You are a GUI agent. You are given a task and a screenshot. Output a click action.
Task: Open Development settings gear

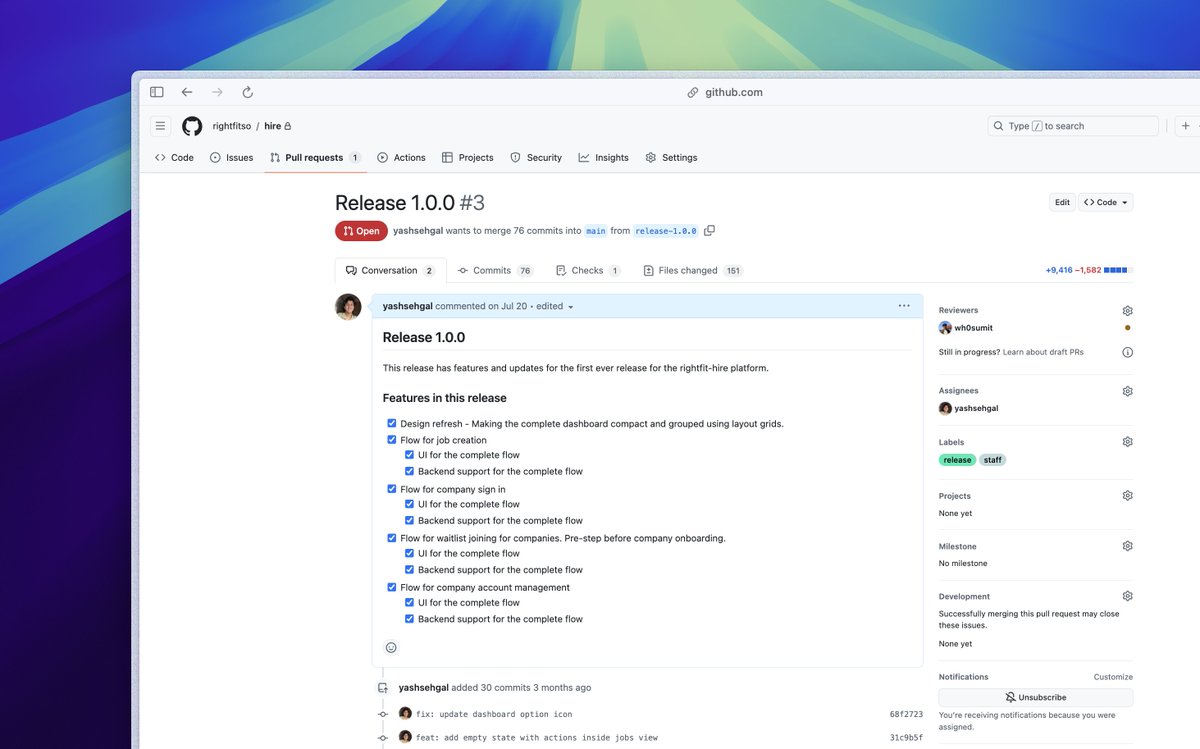(1127, 596)
